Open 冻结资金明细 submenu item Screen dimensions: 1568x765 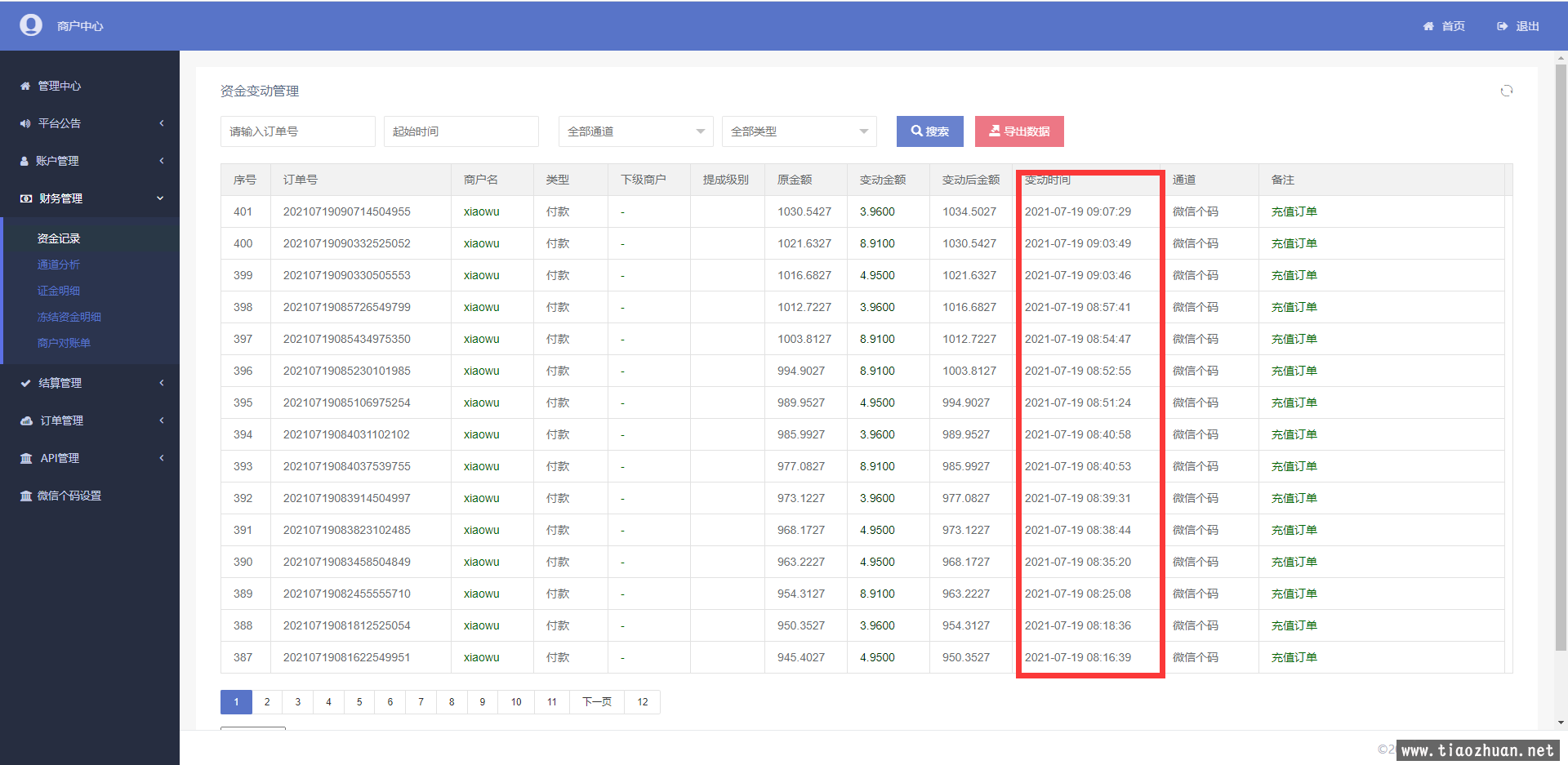69,317
